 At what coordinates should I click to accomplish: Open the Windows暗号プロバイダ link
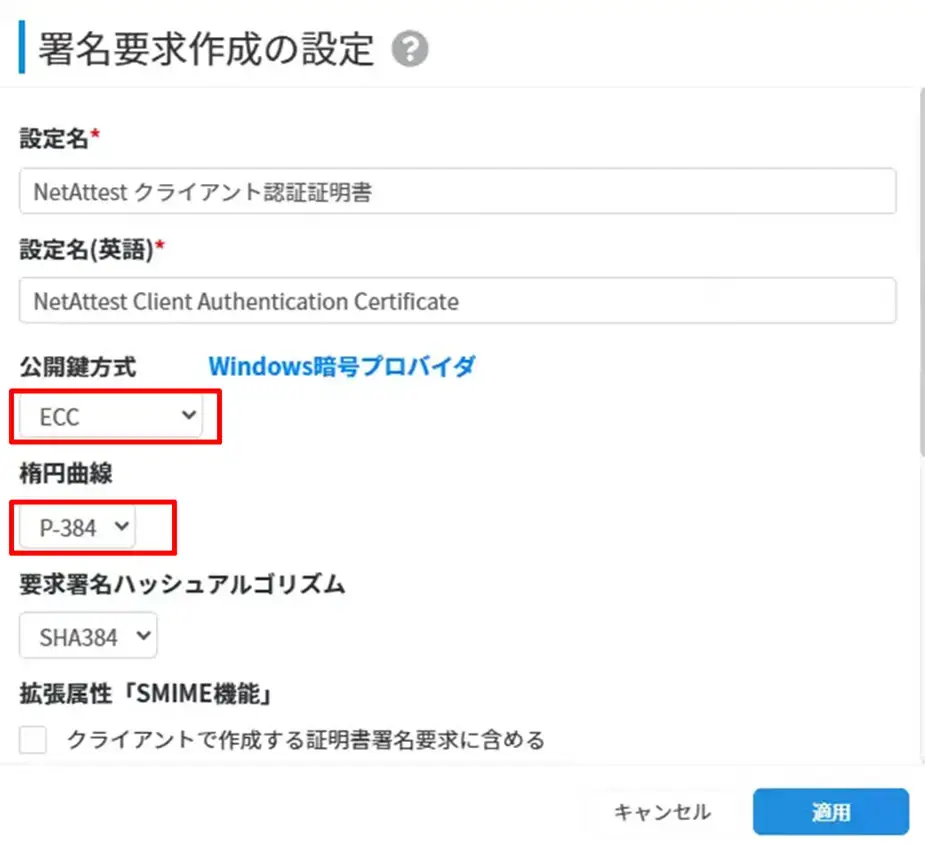(x=341, y=366)
